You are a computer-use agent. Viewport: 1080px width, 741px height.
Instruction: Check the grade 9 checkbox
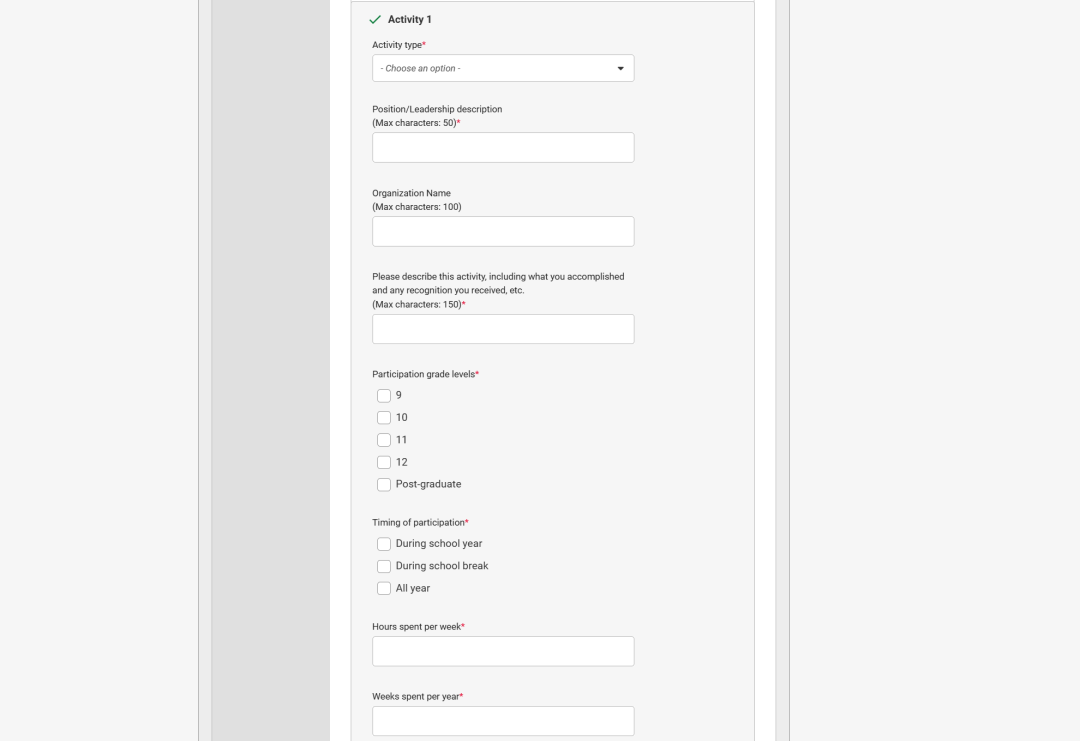coord(384,396)
